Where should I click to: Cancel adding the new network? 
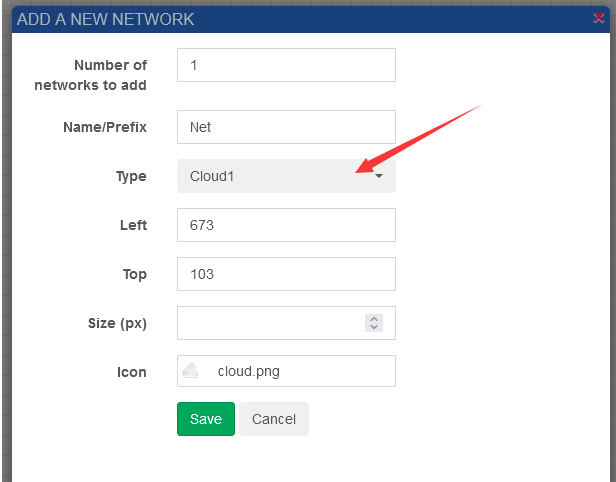tap(273, 419)
